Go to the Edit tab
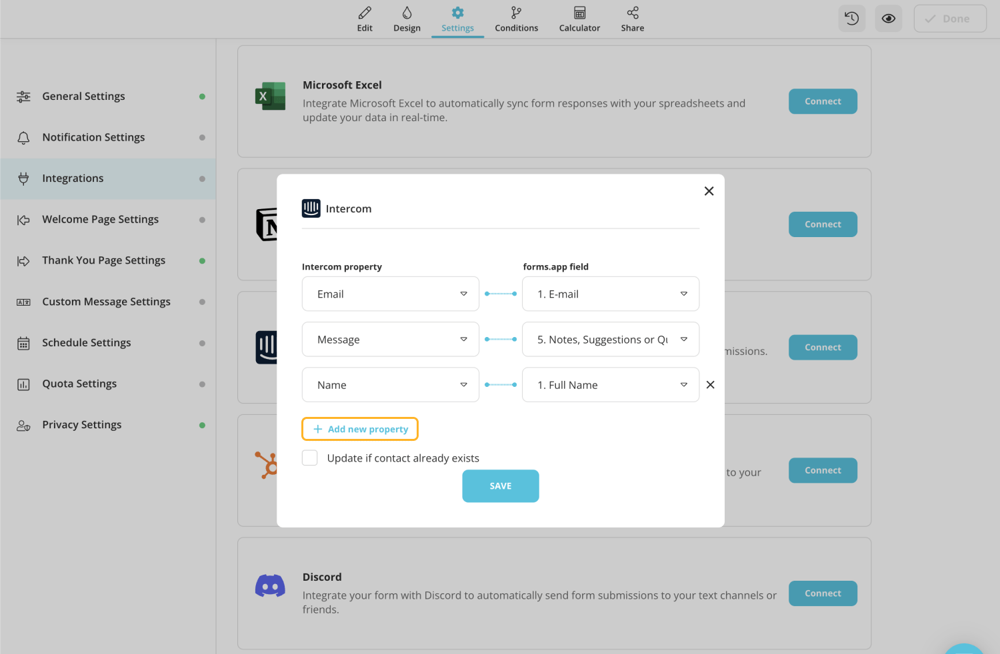Viewport: 1000px width, 654px height. (x=365, y=19)
